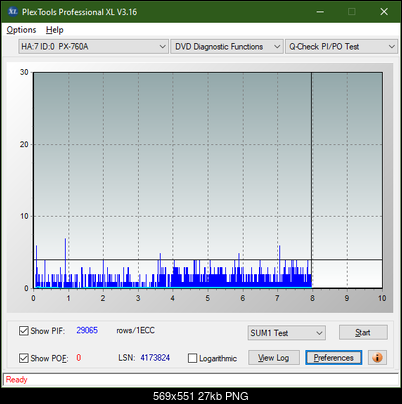Click the View Log button
The width and height of the screenshot is (402, 404).
(274, 358)
